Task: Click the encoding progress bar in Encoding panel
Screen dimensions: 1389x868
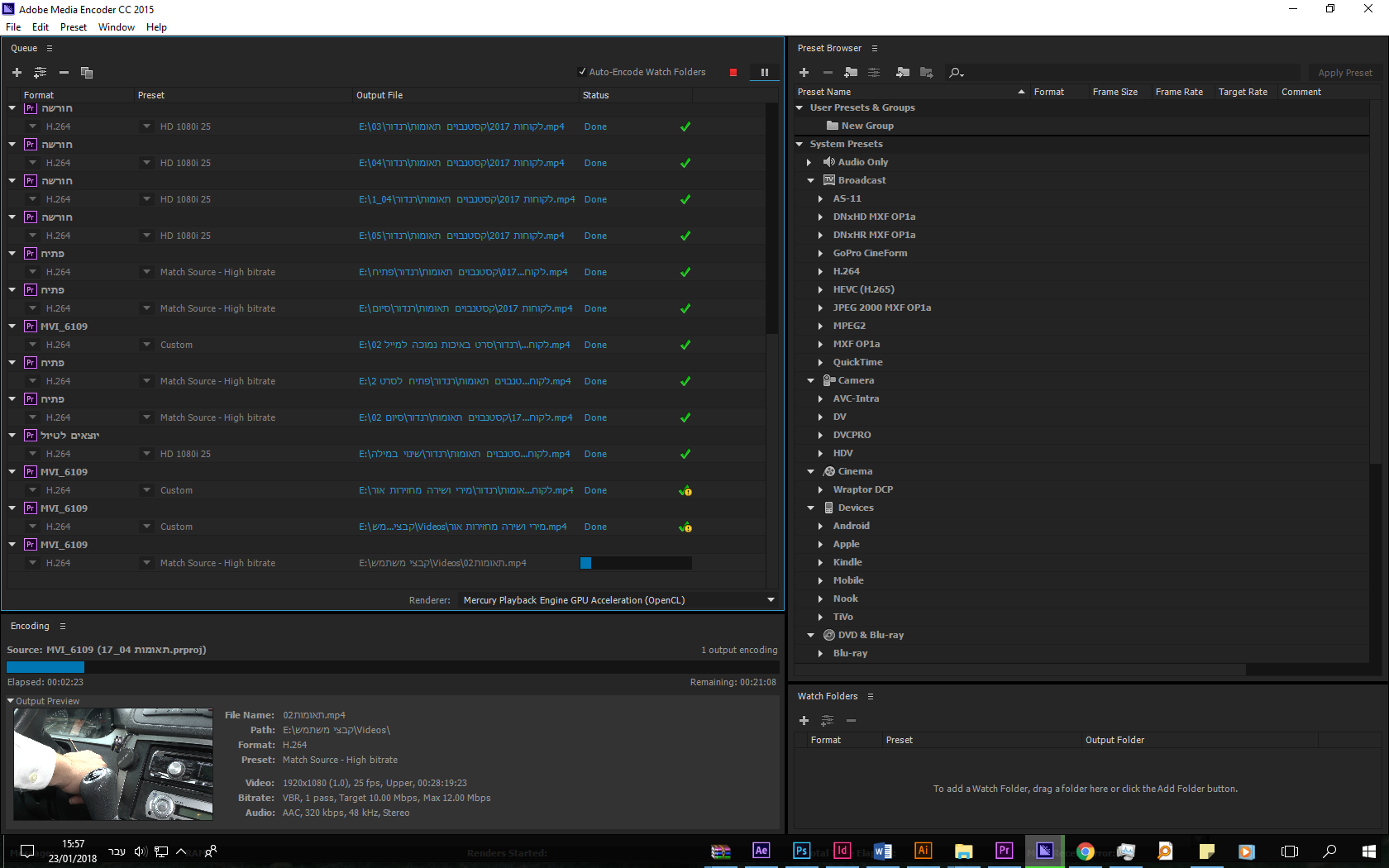Action: [x=392, y=667]
